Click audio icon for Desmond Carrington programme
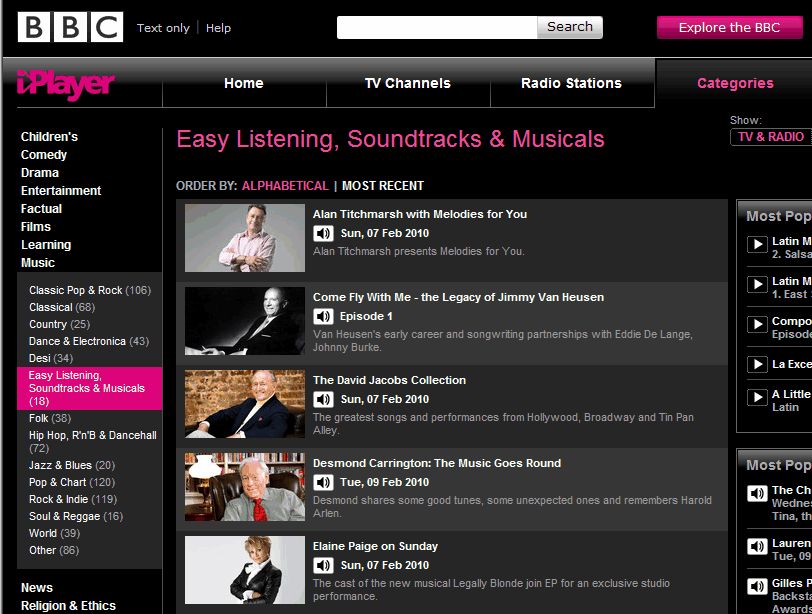 tap(323, 483)
